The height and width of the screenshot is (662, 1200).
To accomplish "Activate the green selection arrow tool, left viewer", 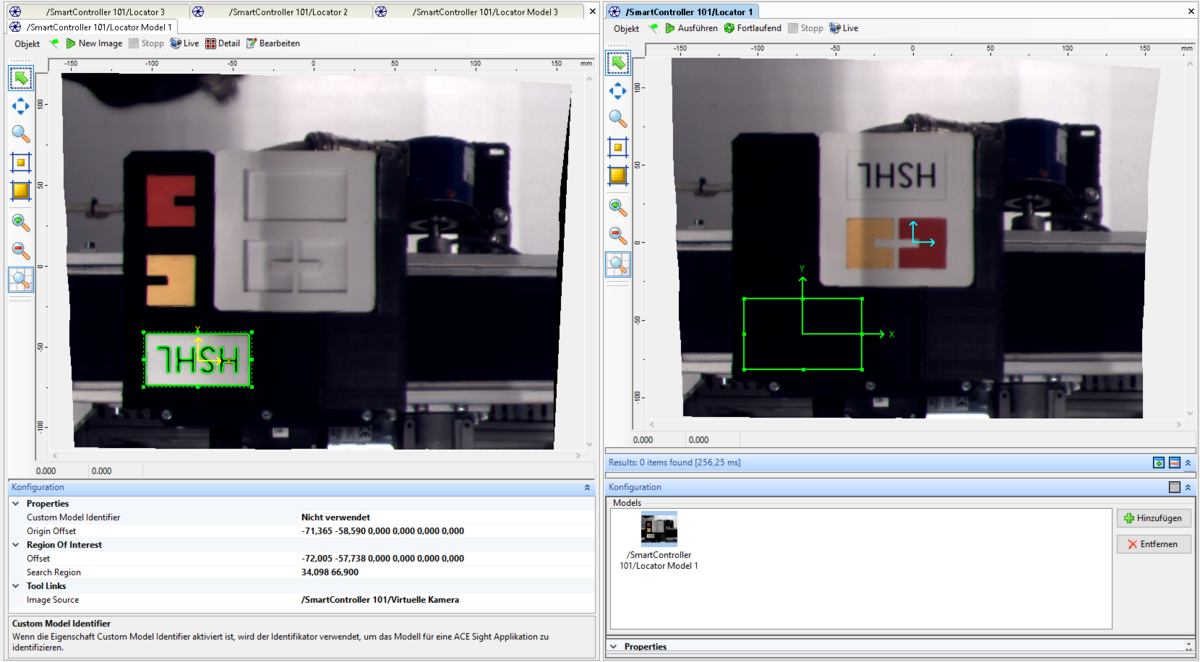I will 20,78.
